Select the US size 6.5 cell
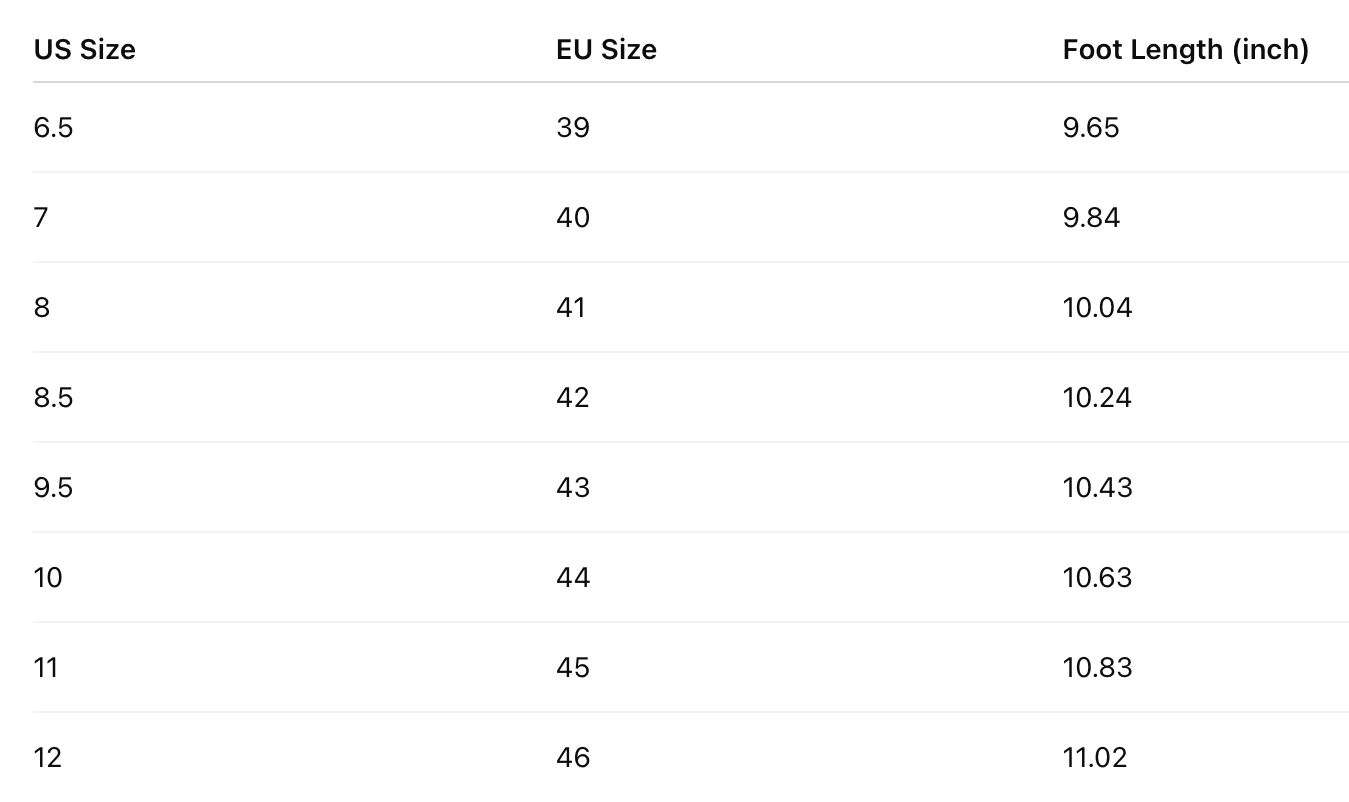Viewport: 1349px width, 802px height. tap(53, 128)
